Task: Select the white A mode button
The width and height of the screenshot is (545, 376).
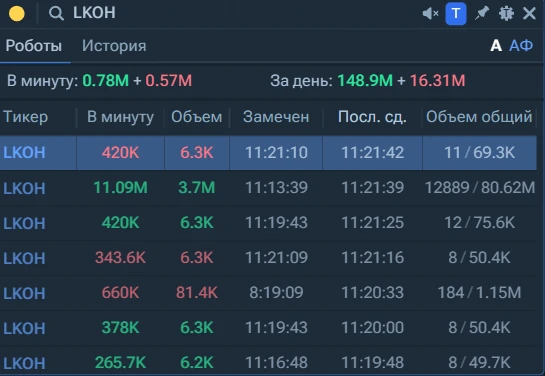Action: [496, 46]
